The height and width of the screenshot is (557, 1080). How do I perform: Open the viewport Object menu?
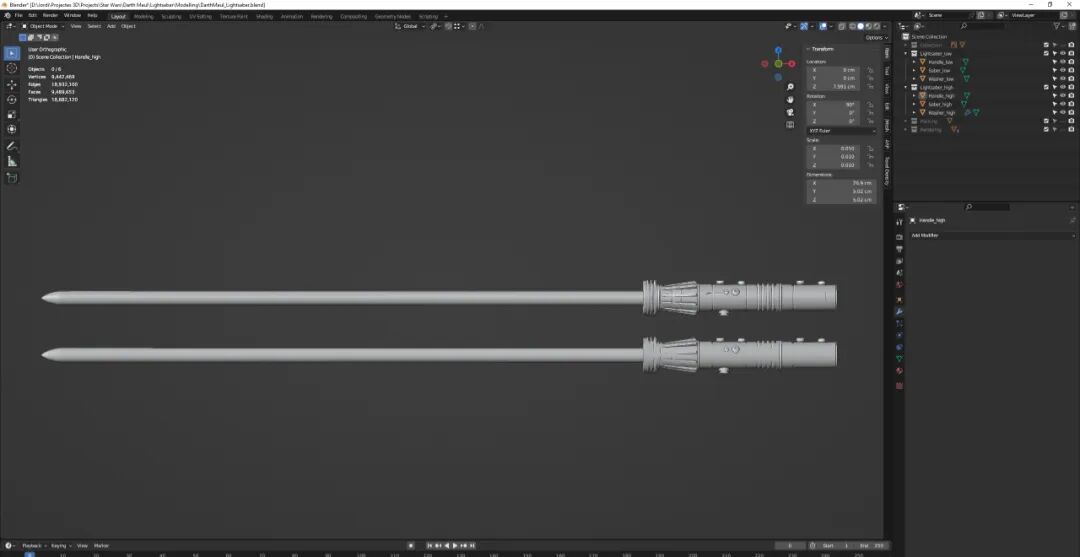[128, 26]
